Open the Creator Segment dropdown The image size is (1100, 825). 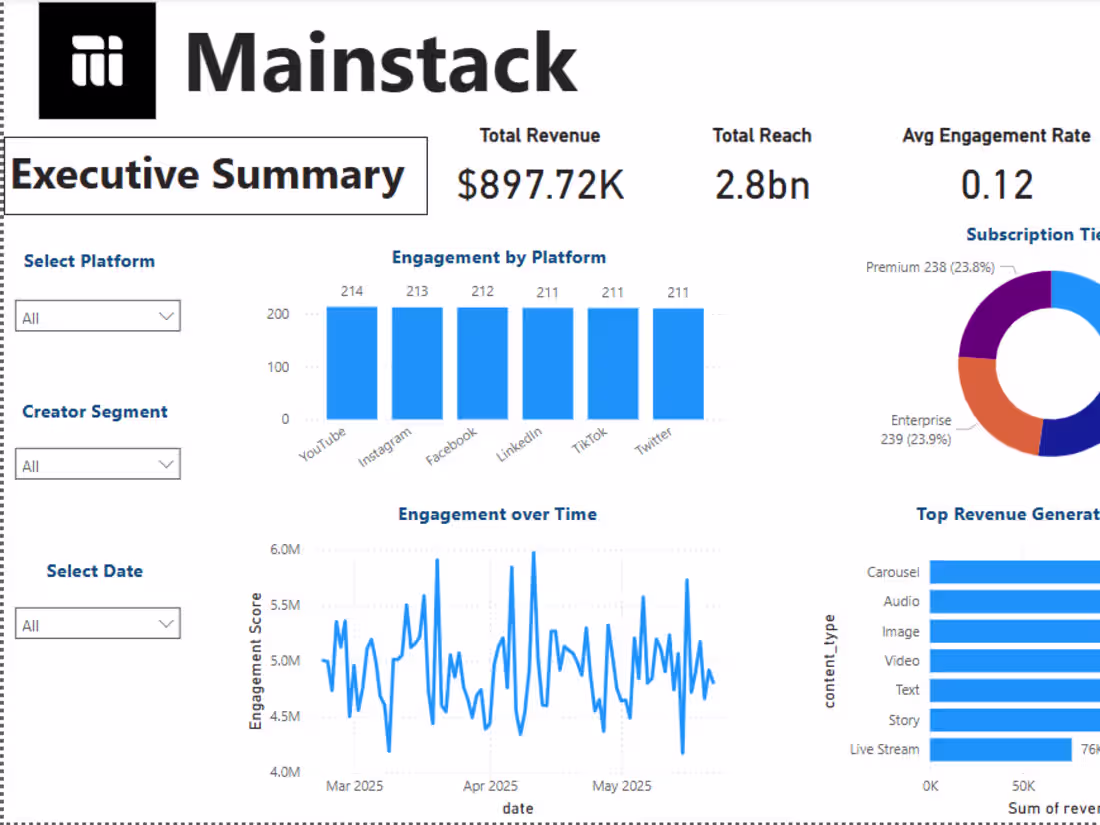pos(97,463)
